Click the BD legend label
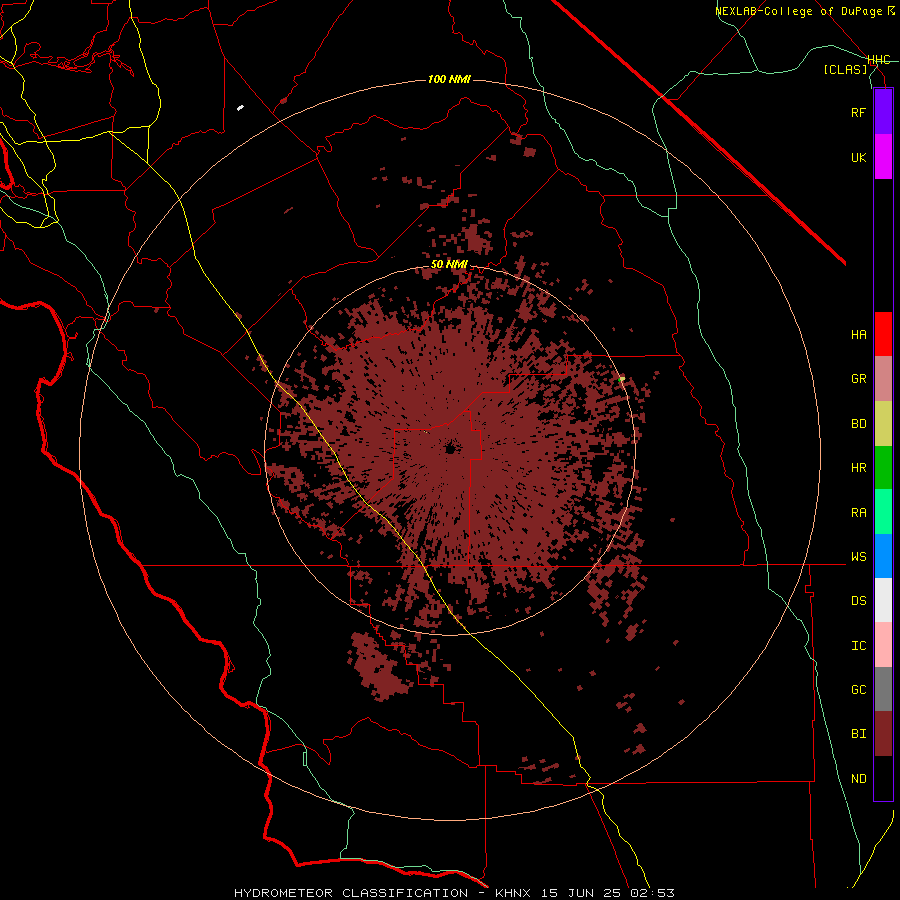This screenshot has height=900, width=900. 858,424
